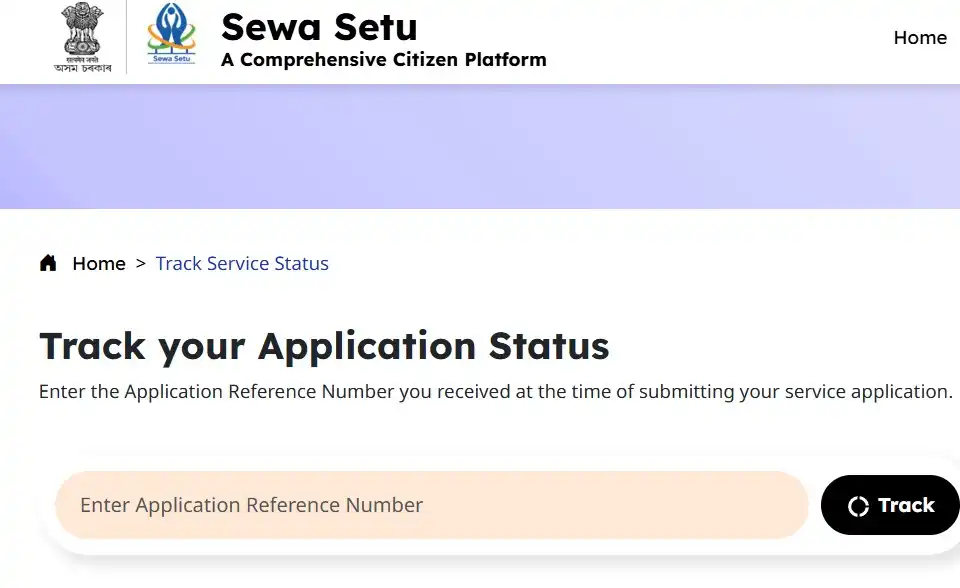The image size is (960, 588).
Task: Click Track Service Status breadcrumb link
Action: tap(242, 263)
